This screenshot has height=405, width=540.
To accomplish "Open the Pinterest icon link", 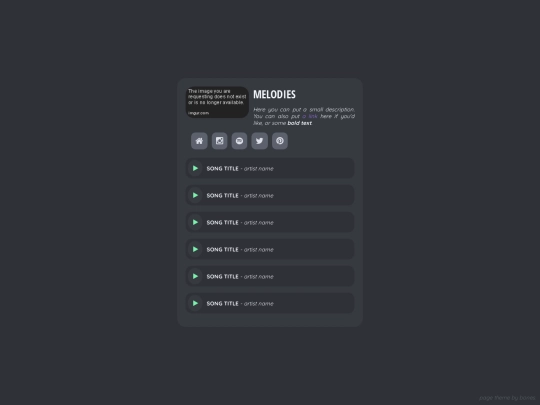I will (280, 141).
